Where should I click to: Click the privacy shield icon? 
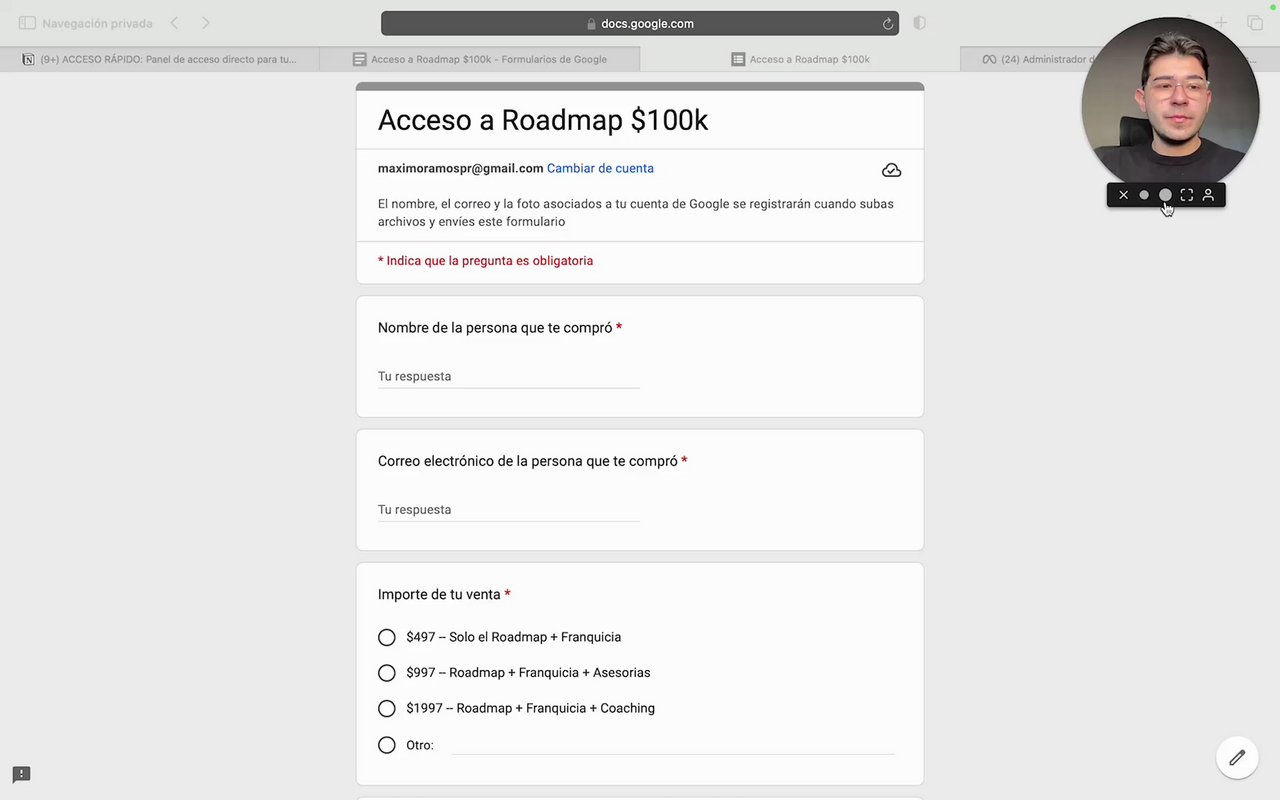click(x=919, y=23)
